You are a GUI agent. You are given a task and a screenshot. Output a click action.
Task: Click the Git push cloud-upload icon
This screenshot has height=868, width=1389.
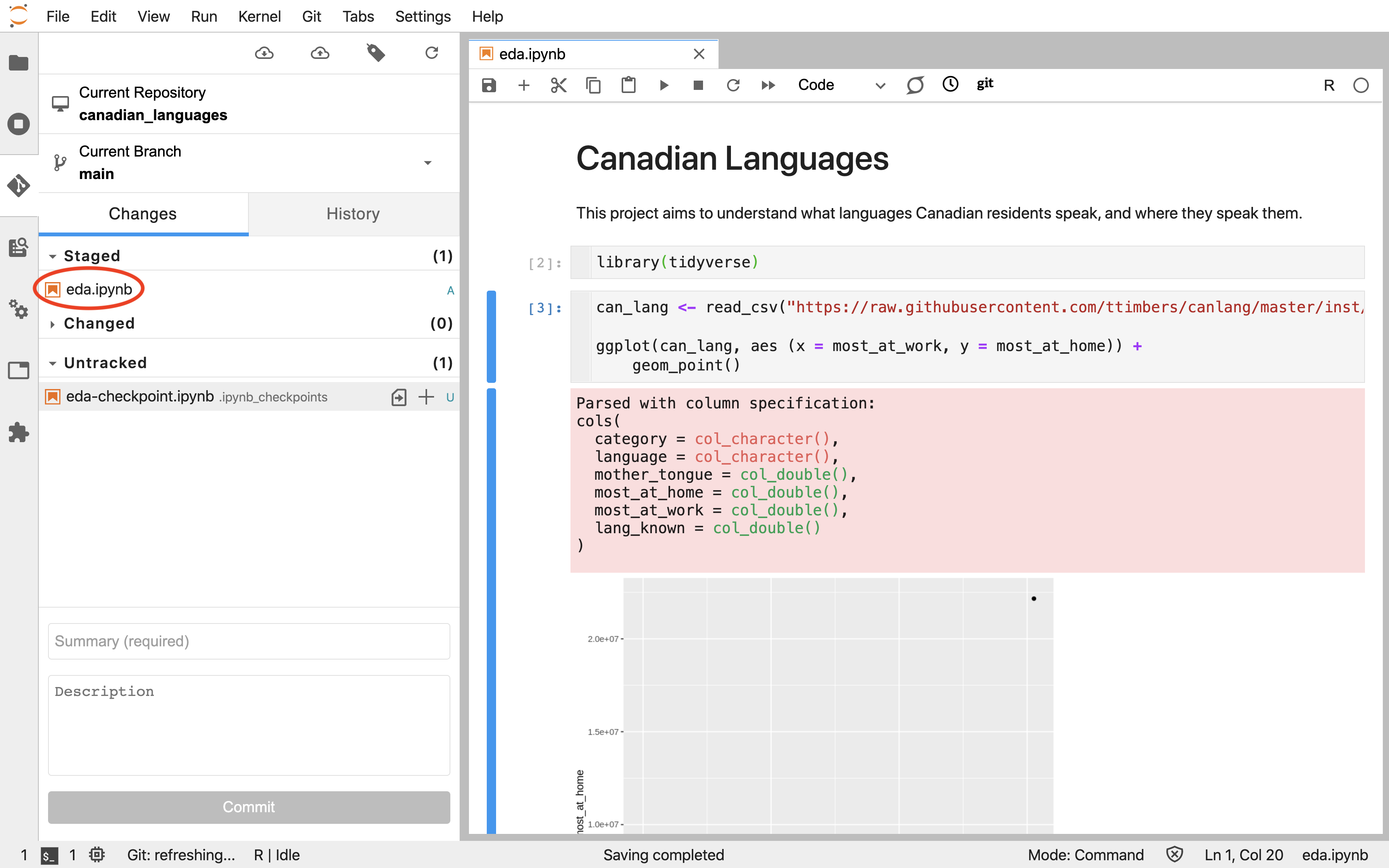[320, 53]
